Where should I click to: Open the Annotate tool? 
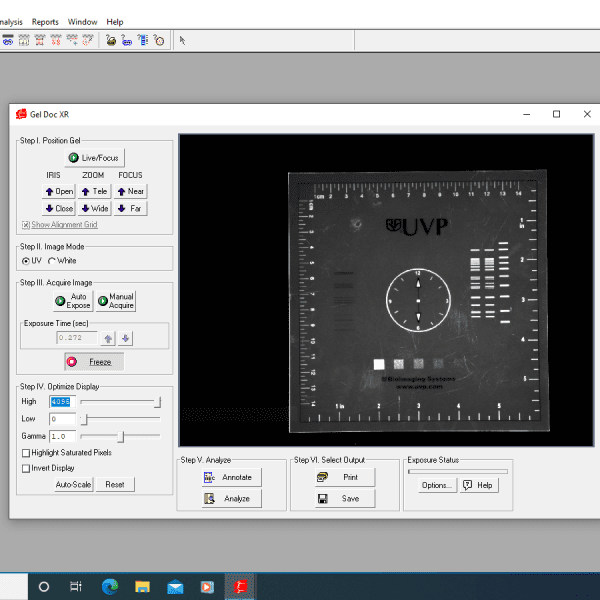(x=232, y=477)
